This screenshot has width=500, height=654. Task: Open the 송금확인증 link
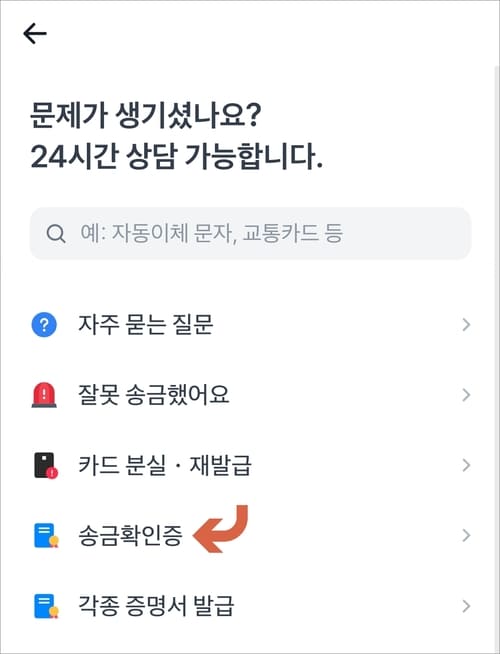pyautogui.click(x=250, y=536)
